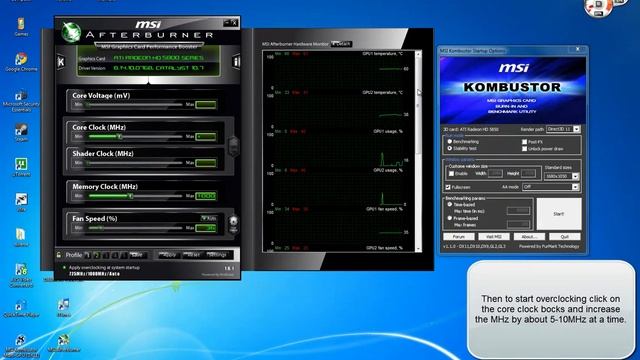Select Afterburner profile slot 3
Screen dimensions: 640x360
click(105, 255)
